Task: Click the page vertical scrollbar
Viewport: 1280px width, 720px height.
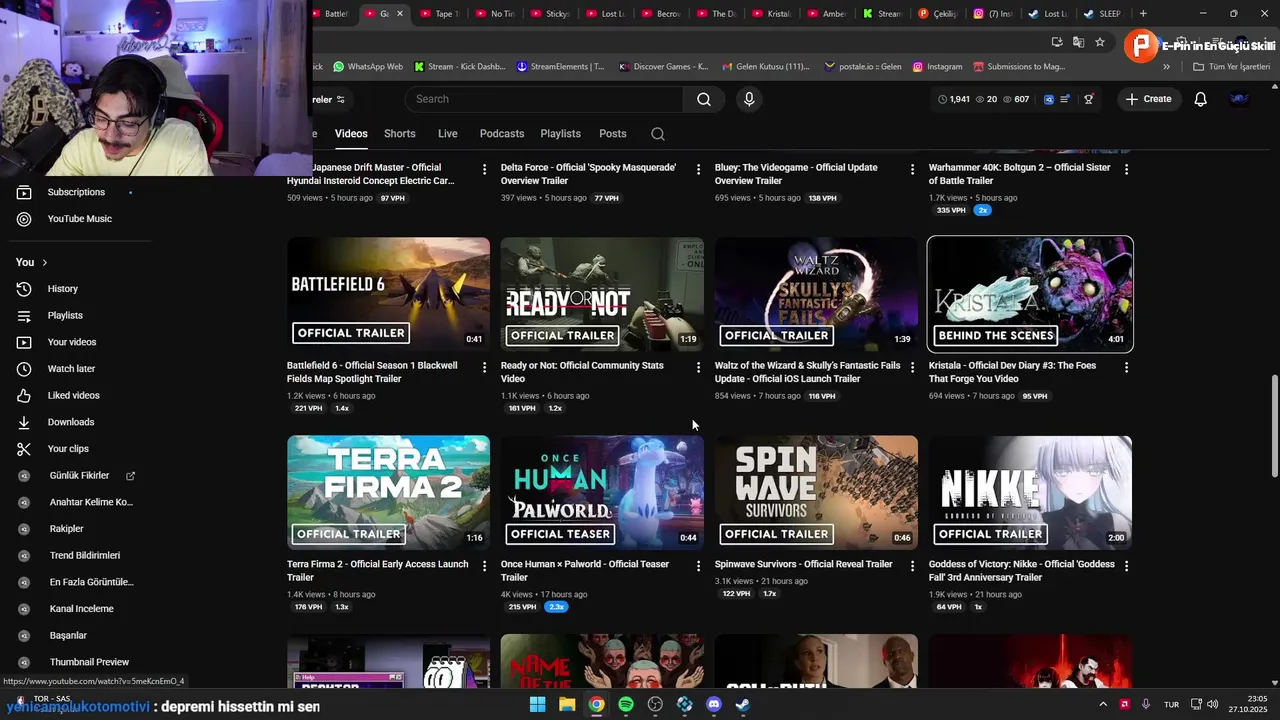Action: pyautogui.click(x=1274, y=427)
